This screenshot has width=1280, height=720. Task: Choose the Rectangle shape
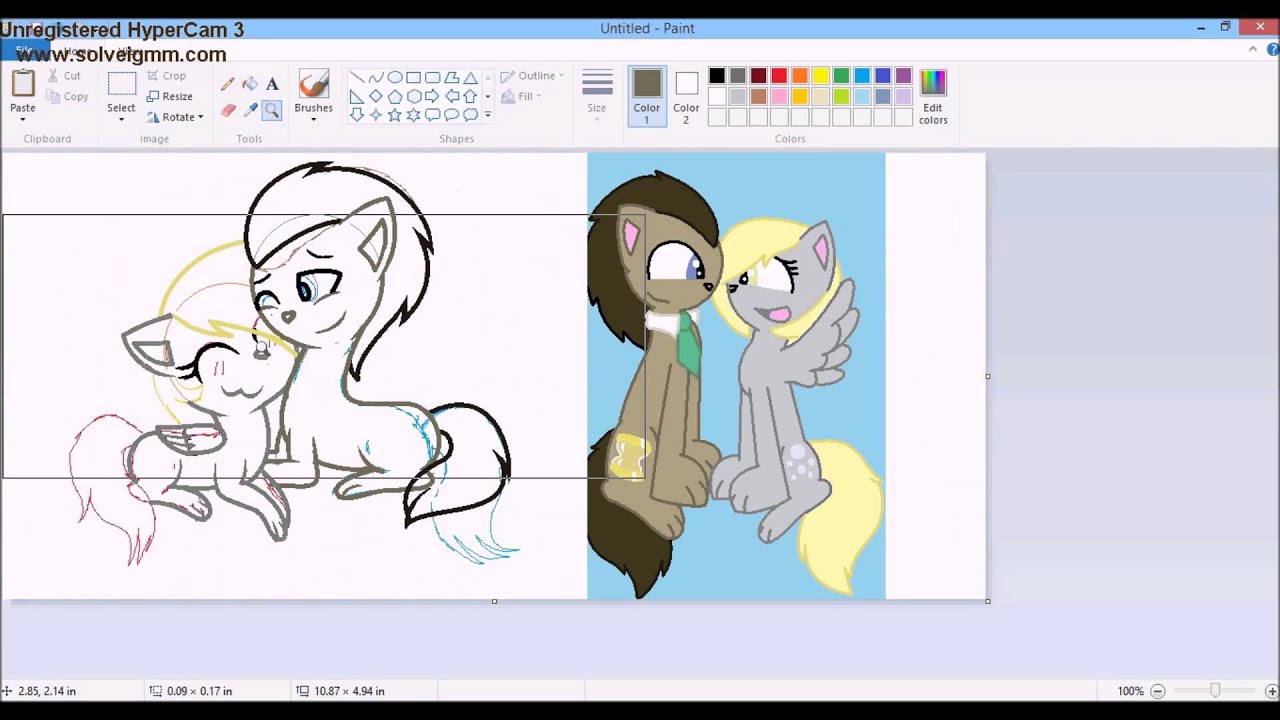413,78
